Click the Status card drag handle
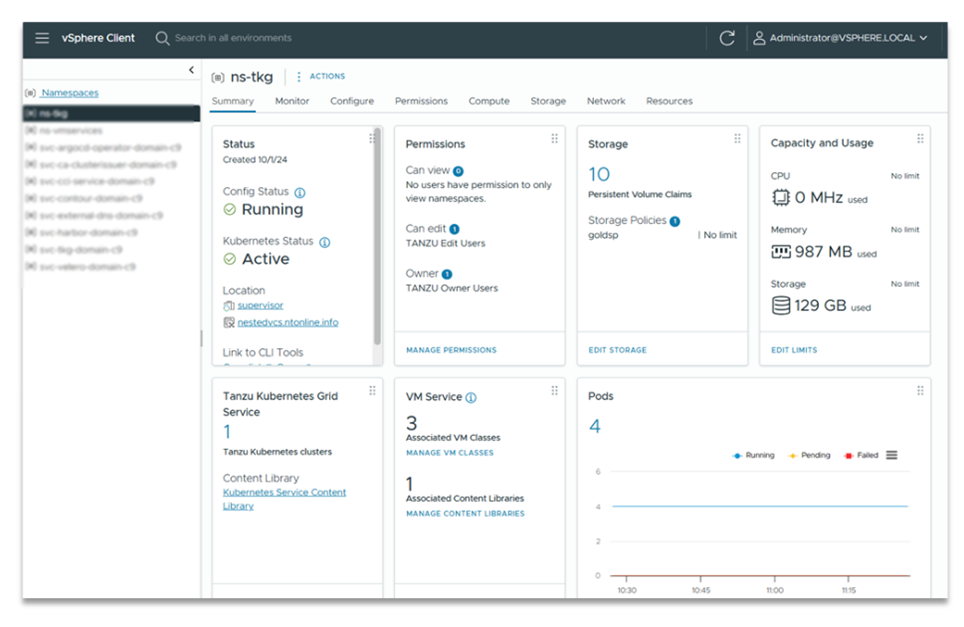 tap(371, 139)
